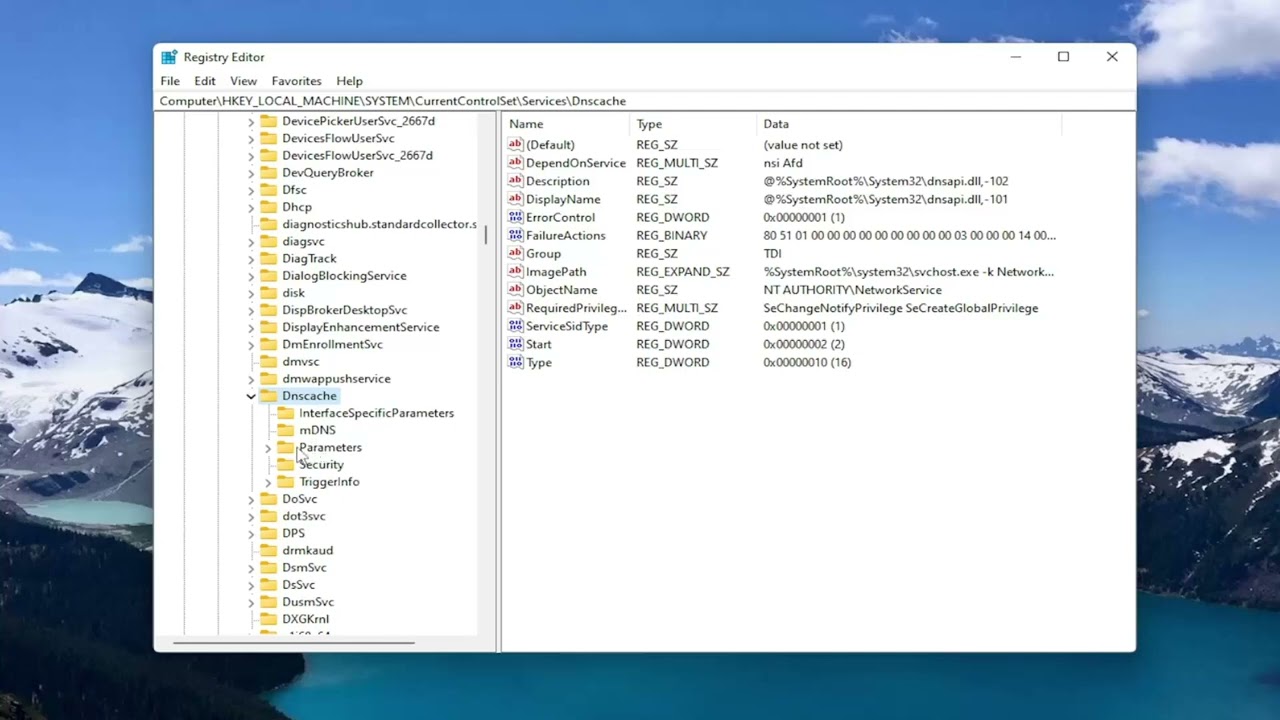
Task: Select the drmkaud key
Action: (307, 551)
